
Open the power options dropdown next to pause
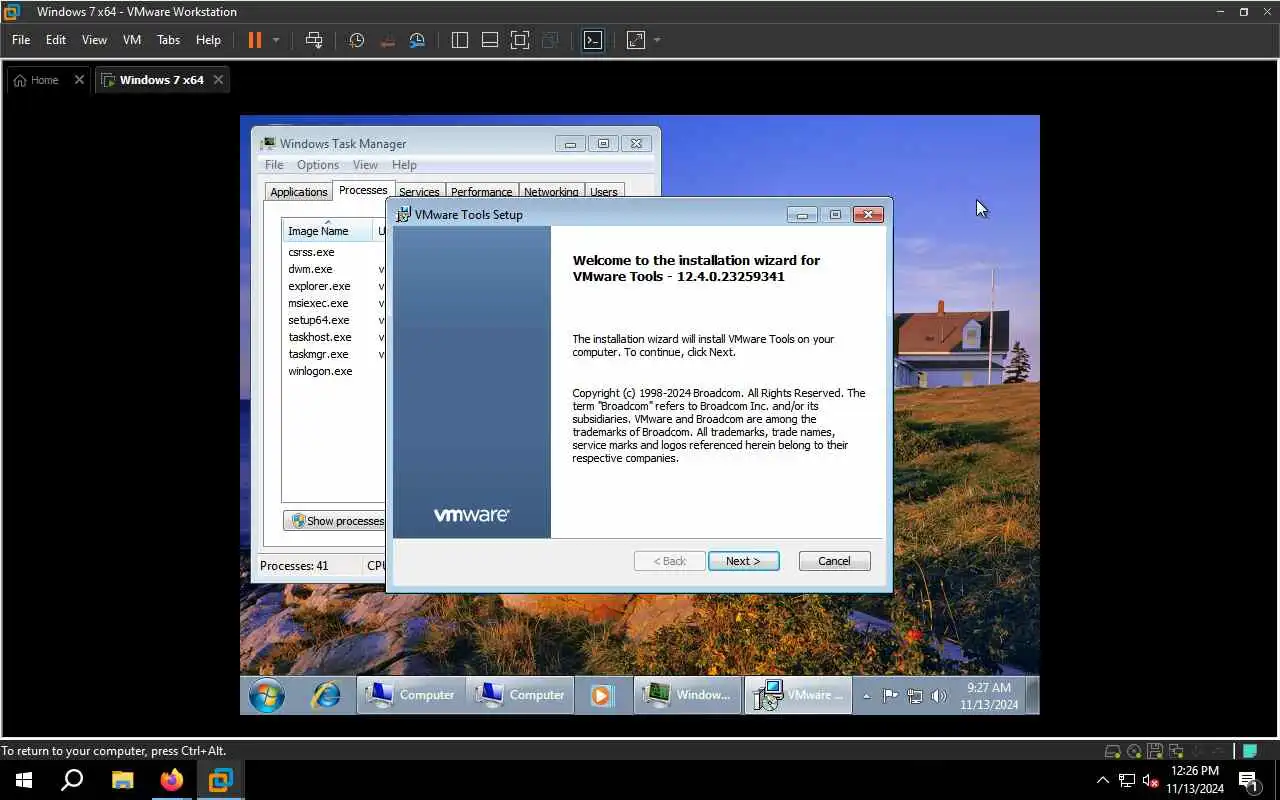(x=276, y=40)
